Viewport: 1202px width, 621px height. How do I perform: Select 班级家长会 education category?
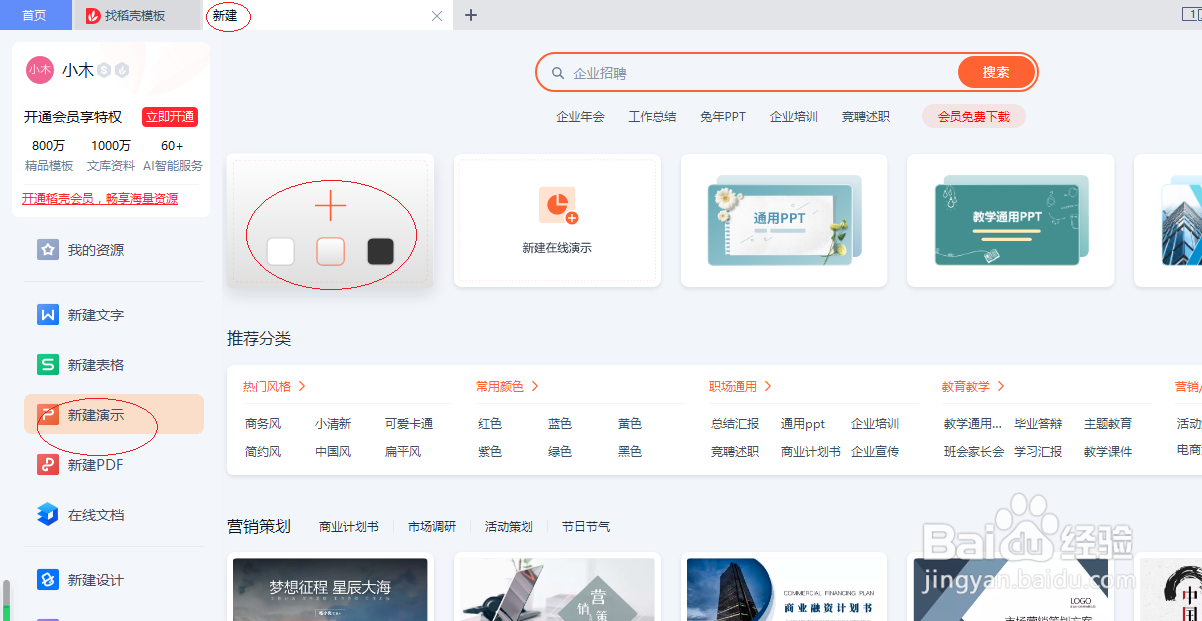point(974,452)
